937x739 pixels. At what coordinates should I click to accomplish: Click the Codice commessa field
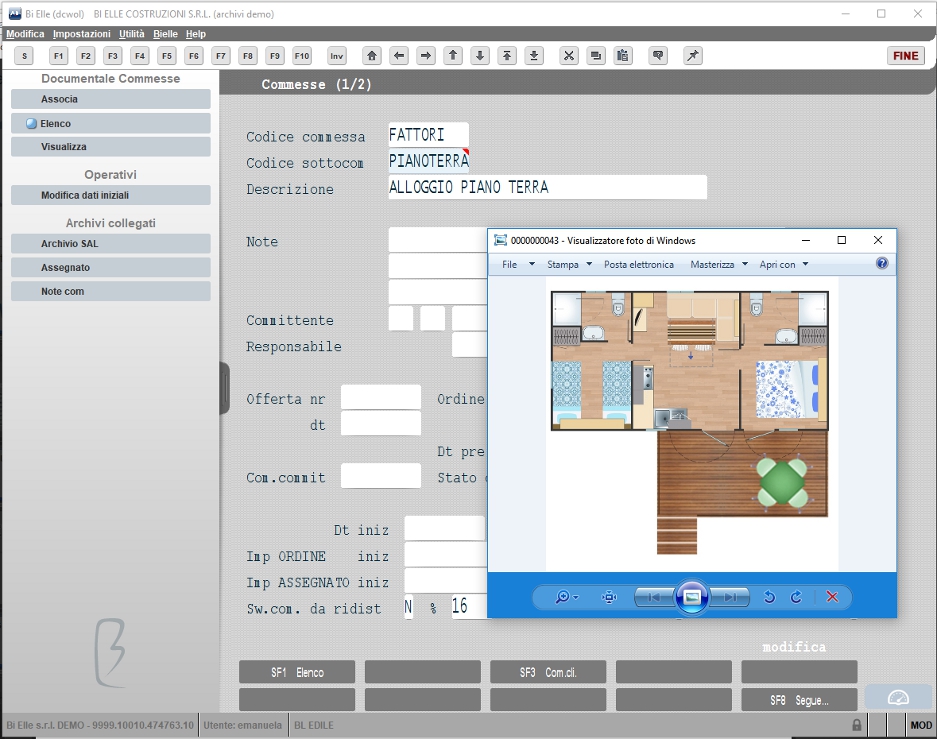(x=428, y=135)
